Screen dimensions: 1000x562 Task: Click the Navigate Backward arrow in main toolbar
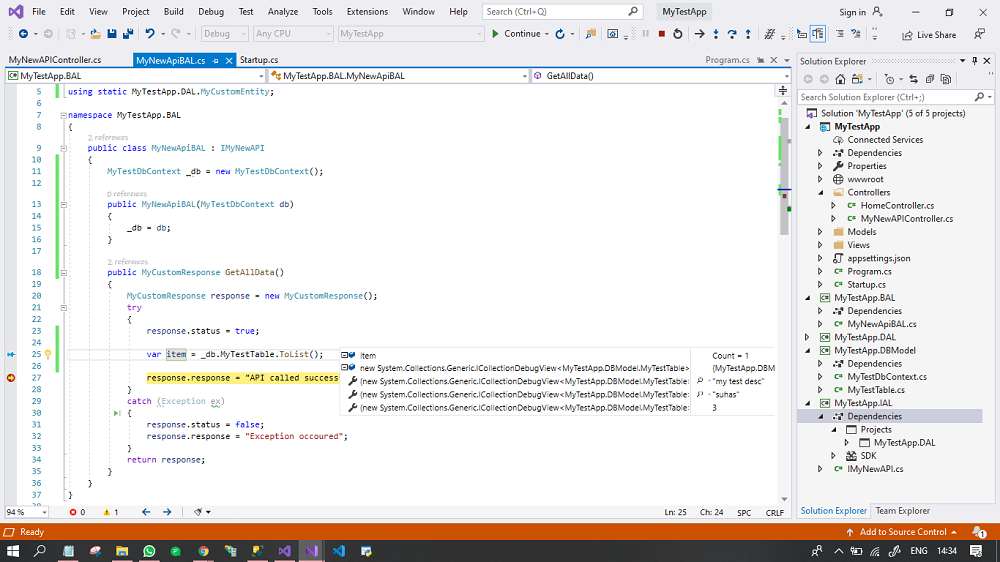point(24,34)
